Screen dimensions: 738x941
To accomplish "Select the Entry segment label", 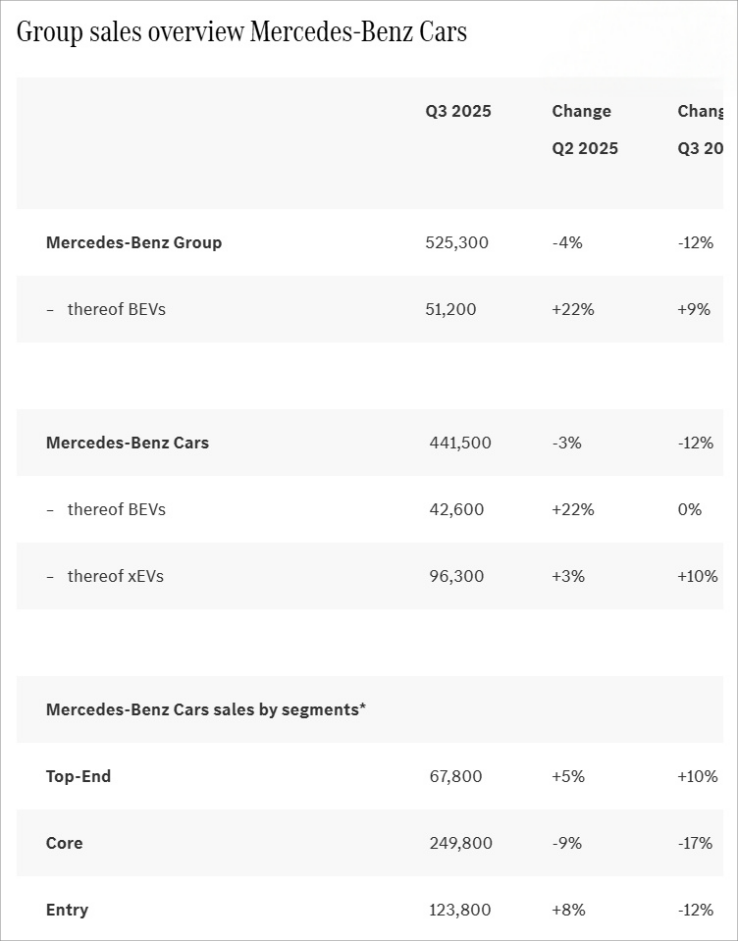I will [x=67, y=910].
